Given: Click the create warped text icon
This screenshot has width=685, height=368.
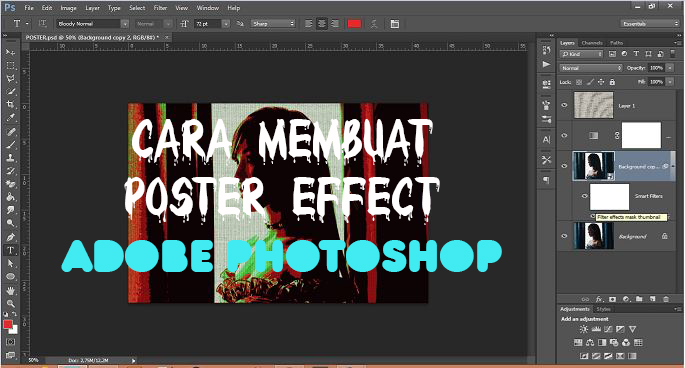Looking at the screenshot, I should pos(374,24).
